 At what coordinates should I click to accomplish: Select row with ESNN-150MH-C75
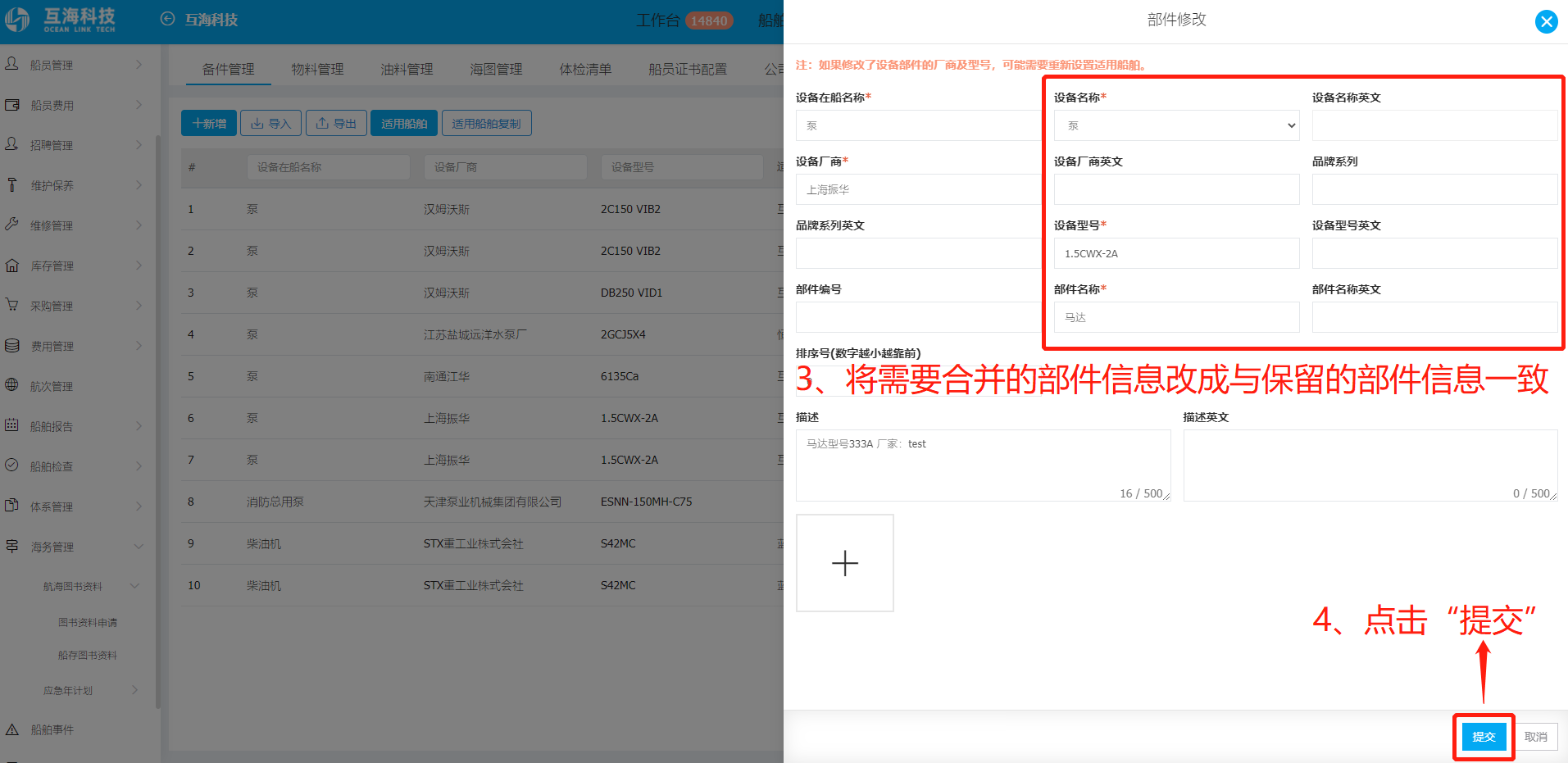tap(482, 502)
